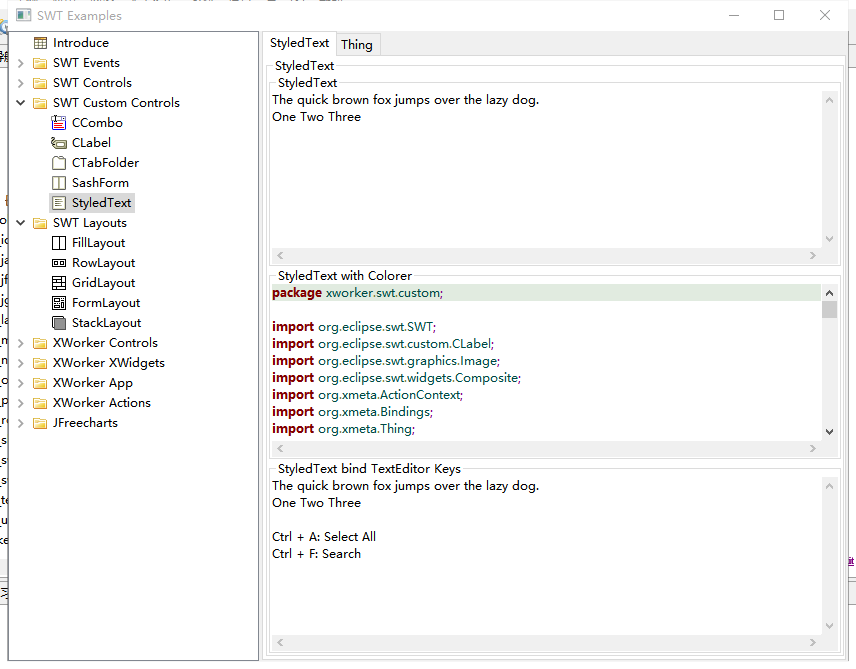Click right arrow of TextEditor Keys horizontal scrollbar
The image size is (856, 669).
813,643
